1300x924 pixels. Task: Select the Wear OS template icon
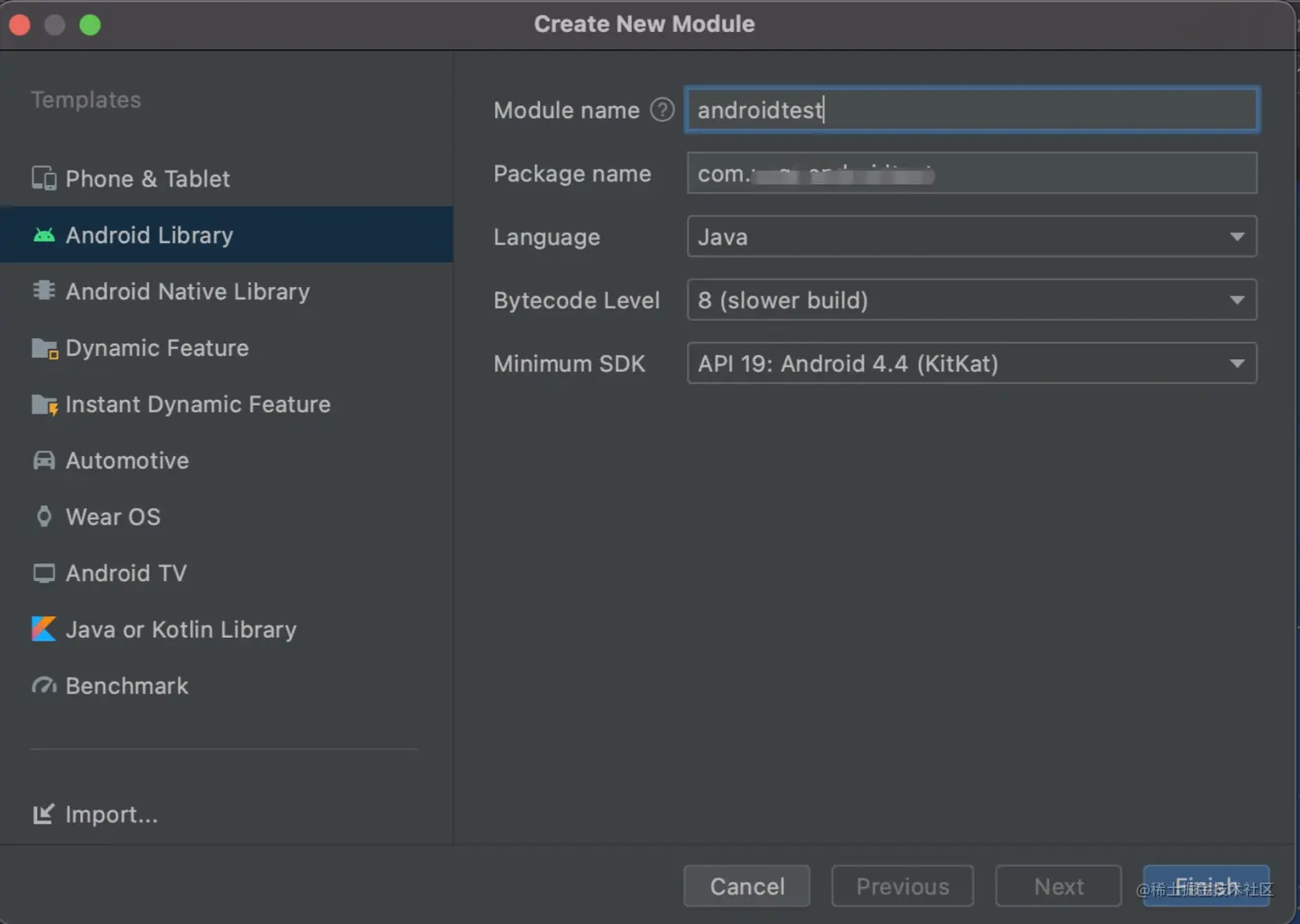(44, 517)
